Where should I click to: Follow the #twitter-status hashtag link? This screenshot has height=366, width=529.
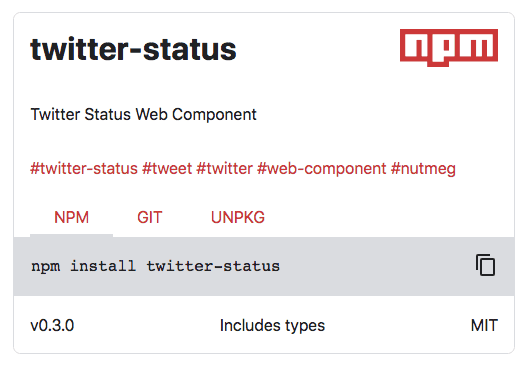tap(84, 168)
